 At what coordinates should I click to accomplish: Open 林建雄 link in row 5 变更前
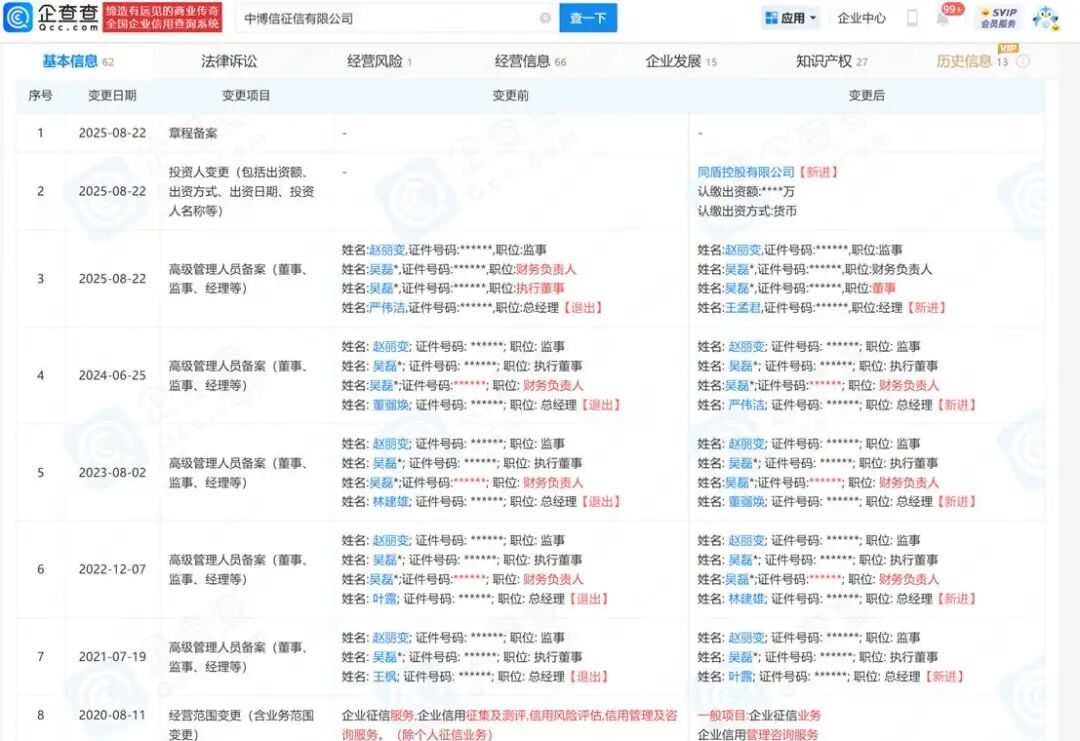(x=391, y=502)
